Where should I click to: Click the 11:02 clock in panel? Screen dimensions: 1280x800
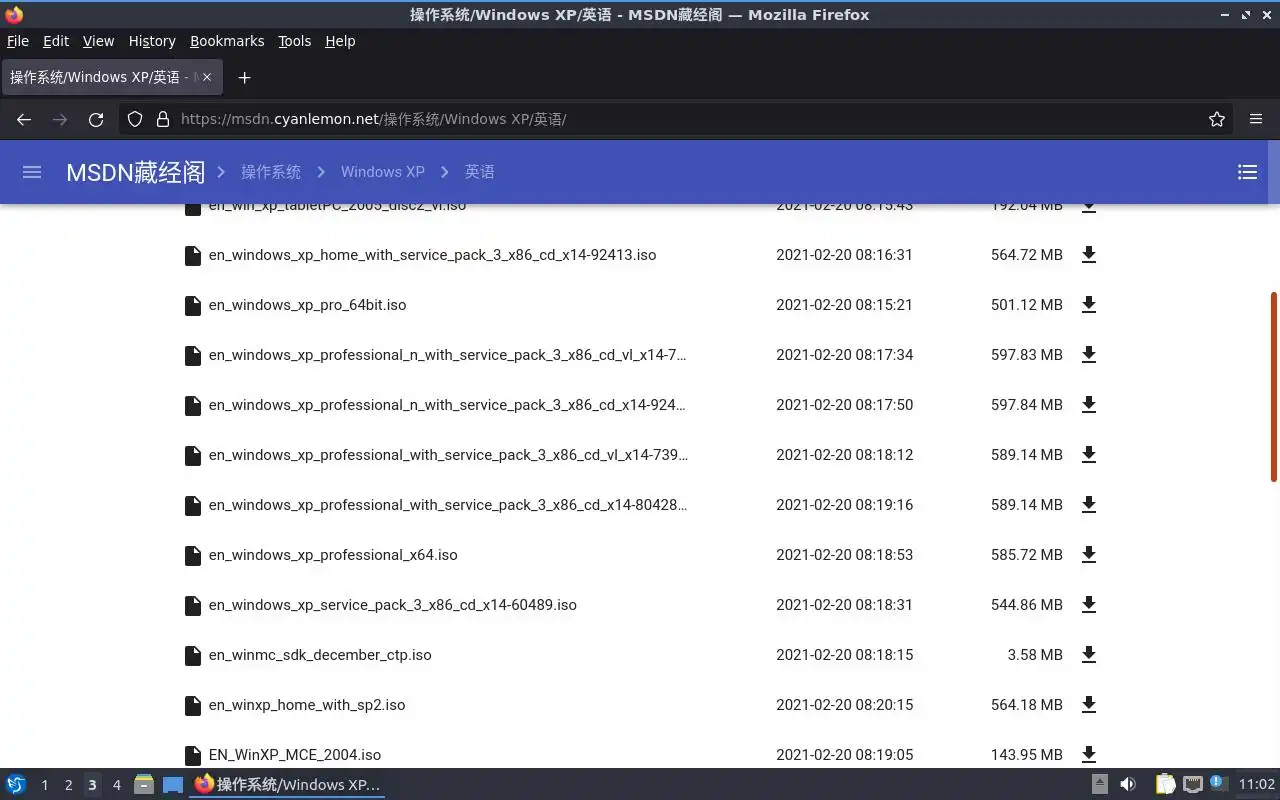(x=1257, y=785)
